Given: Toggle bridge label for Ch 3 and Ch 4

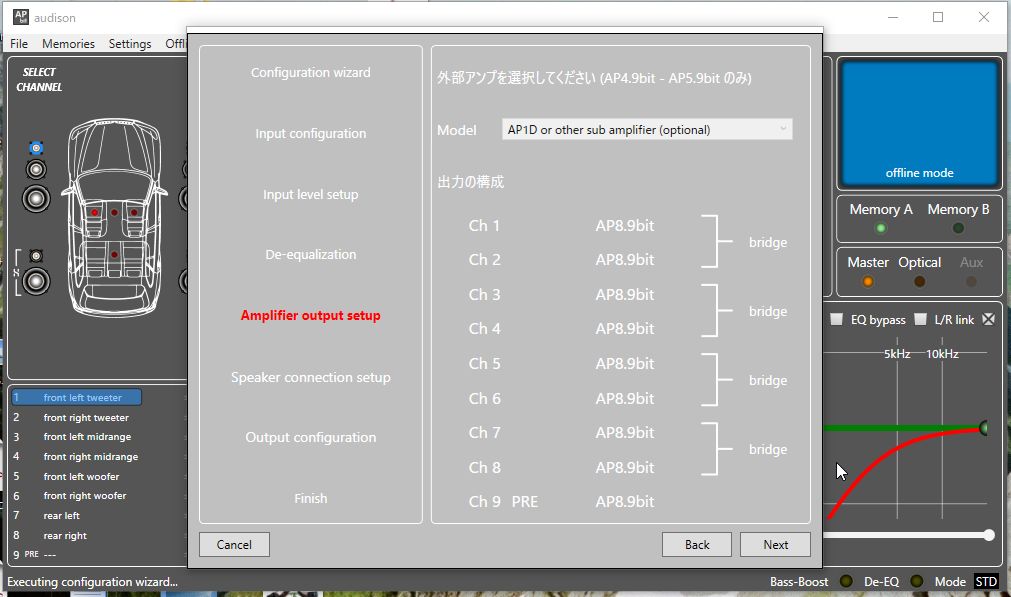Looking at the screenshot, I should pyautogui.click(x=768, y=311).
